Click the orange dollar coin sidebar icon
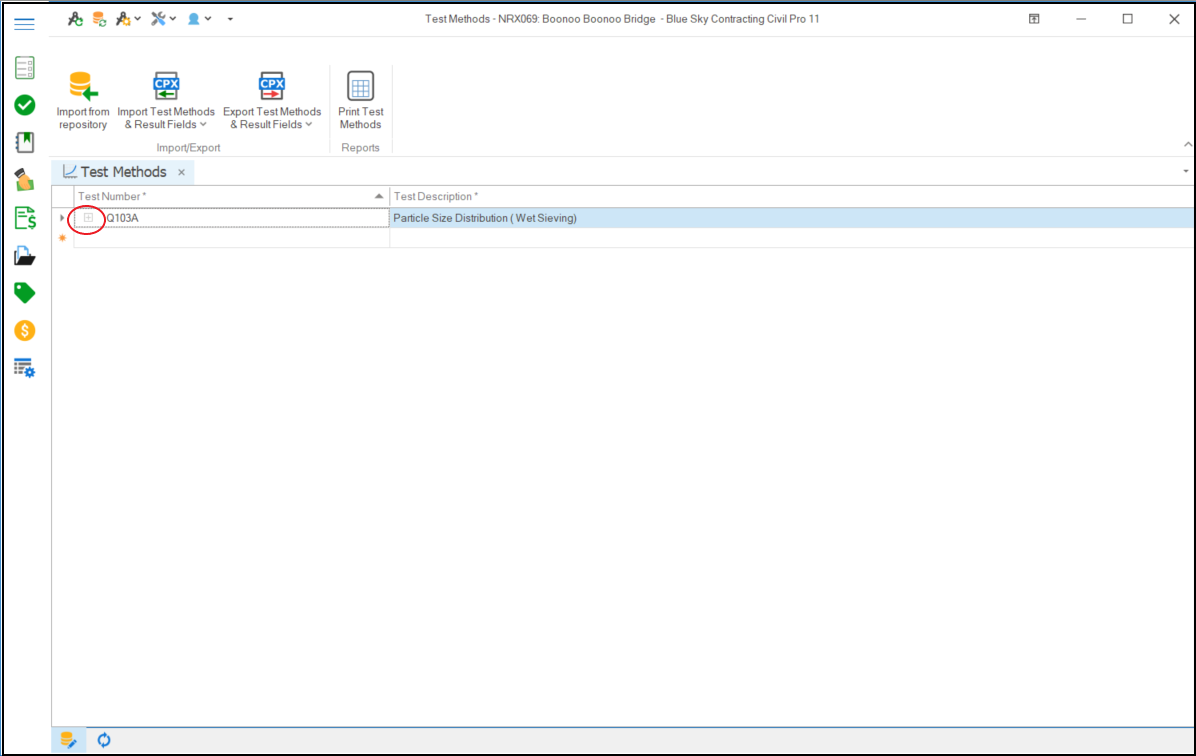1196x756 pixels. 25,330
